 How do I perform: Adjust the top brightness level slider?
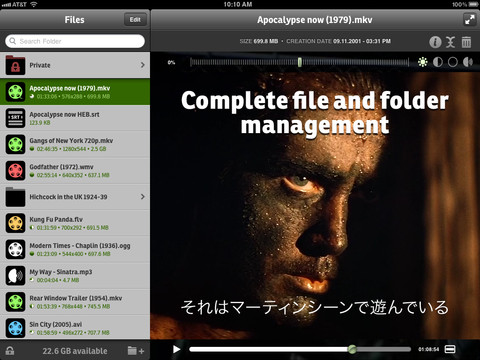coord(299,62)
